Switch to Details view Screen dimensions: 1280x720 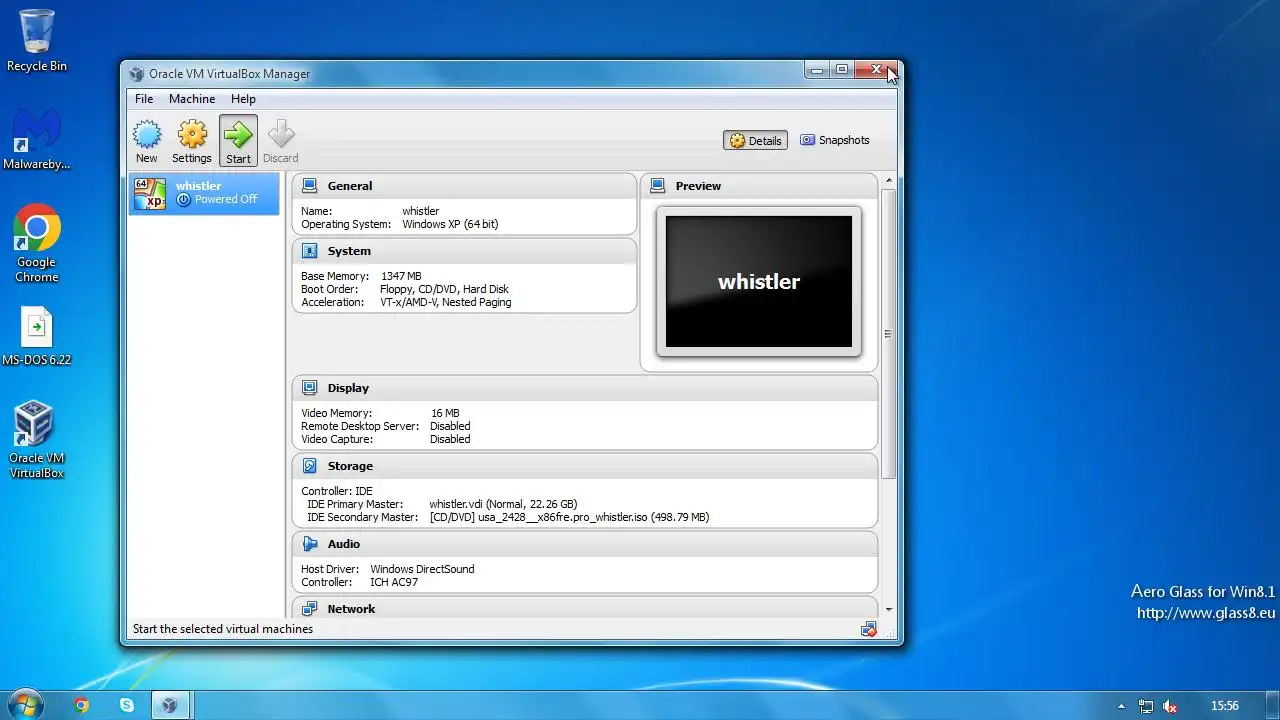pyautogui.click(x=755, y=141)
